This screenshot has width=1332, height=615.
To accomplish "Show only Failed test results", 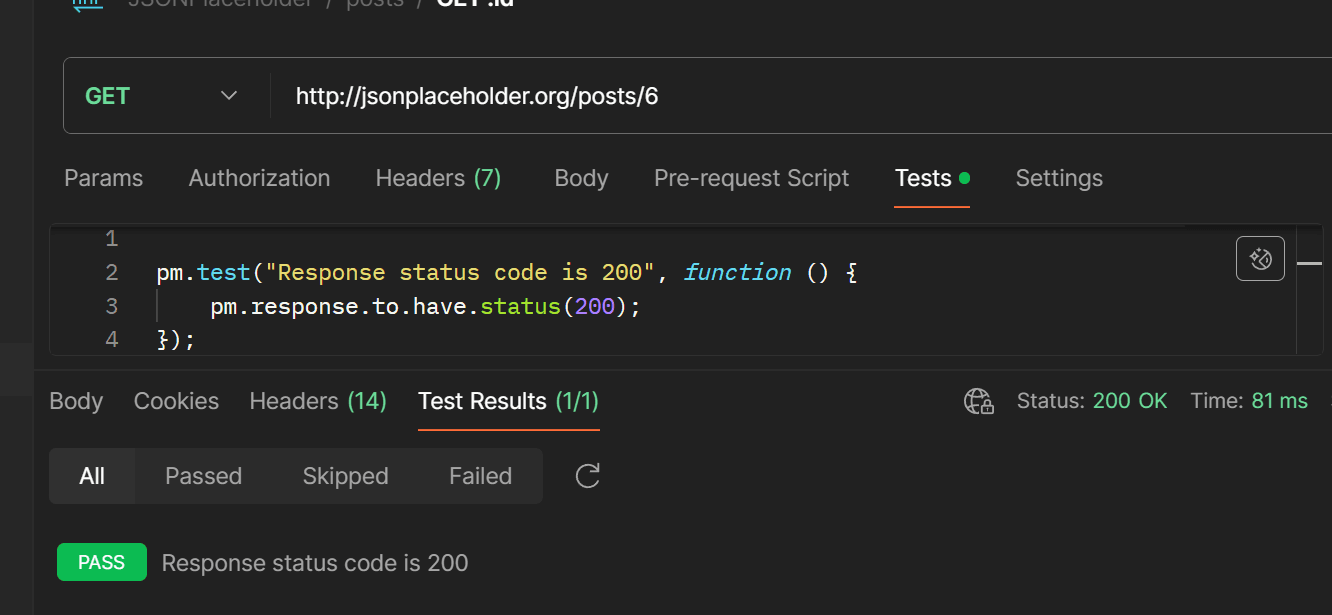I will pyautogui.click(x=480, y=476).
